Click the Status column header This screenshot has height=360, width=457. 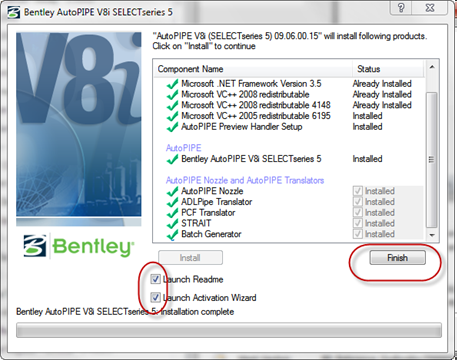point(388,69)
